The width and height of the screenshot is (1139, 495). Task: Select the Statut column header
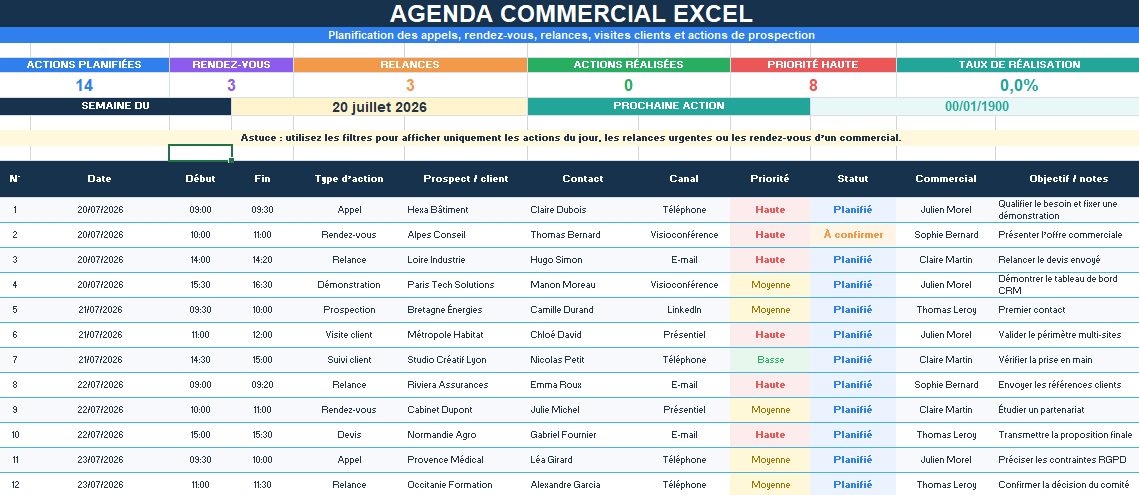(x=852, y=179)
